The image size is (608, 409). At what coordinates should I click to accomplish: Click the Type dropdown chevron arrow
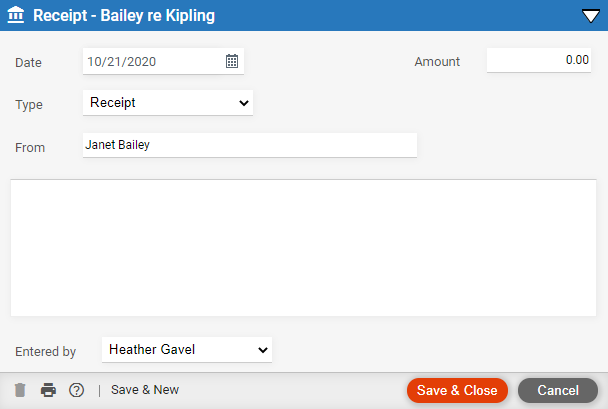pos(244,103)
